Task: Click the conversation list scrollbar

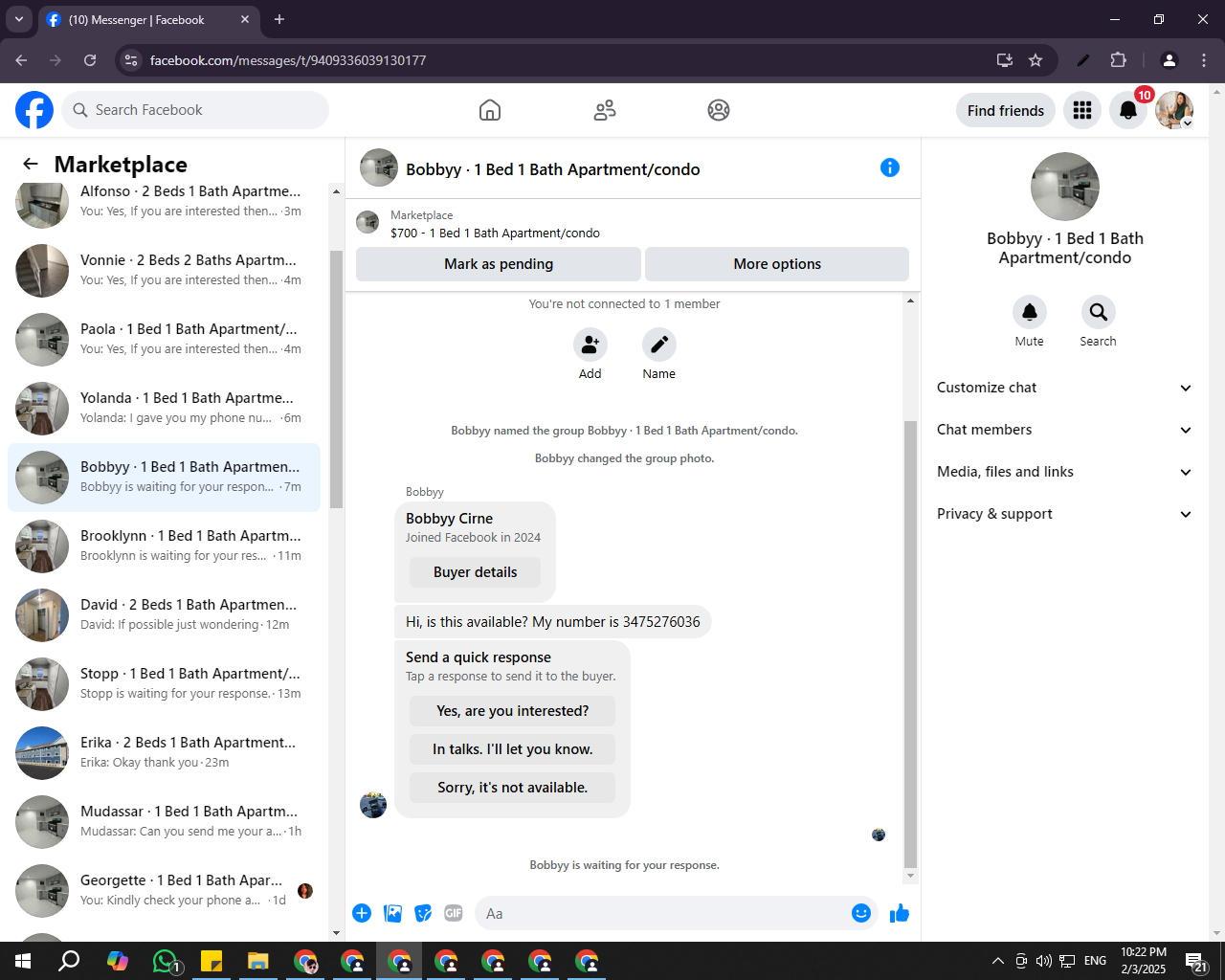Action: pyautogui.click(x=336, y=379)
